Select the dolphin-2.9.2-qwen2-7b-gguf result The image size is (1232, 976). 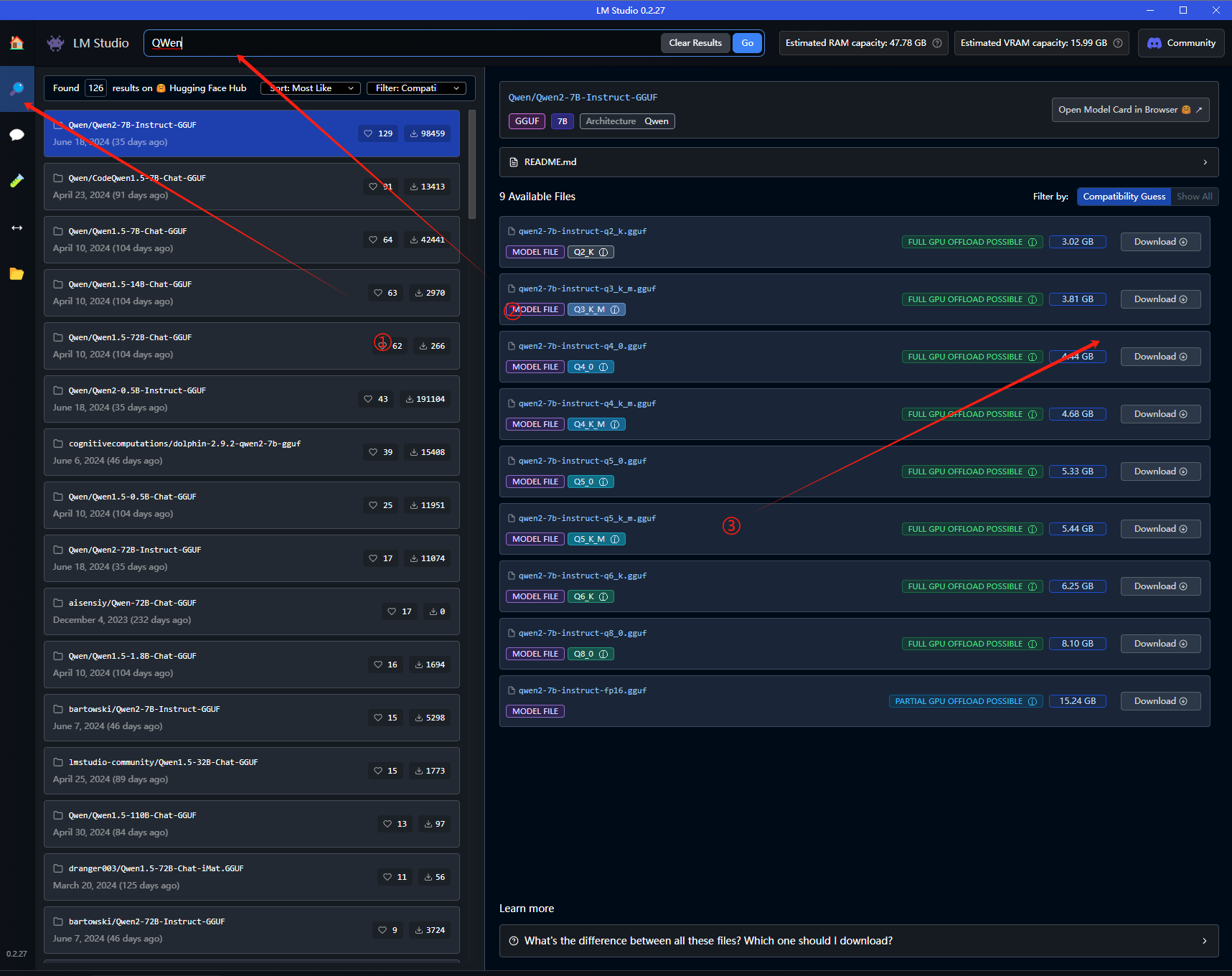pyautogui.click(x=252, y=452)
